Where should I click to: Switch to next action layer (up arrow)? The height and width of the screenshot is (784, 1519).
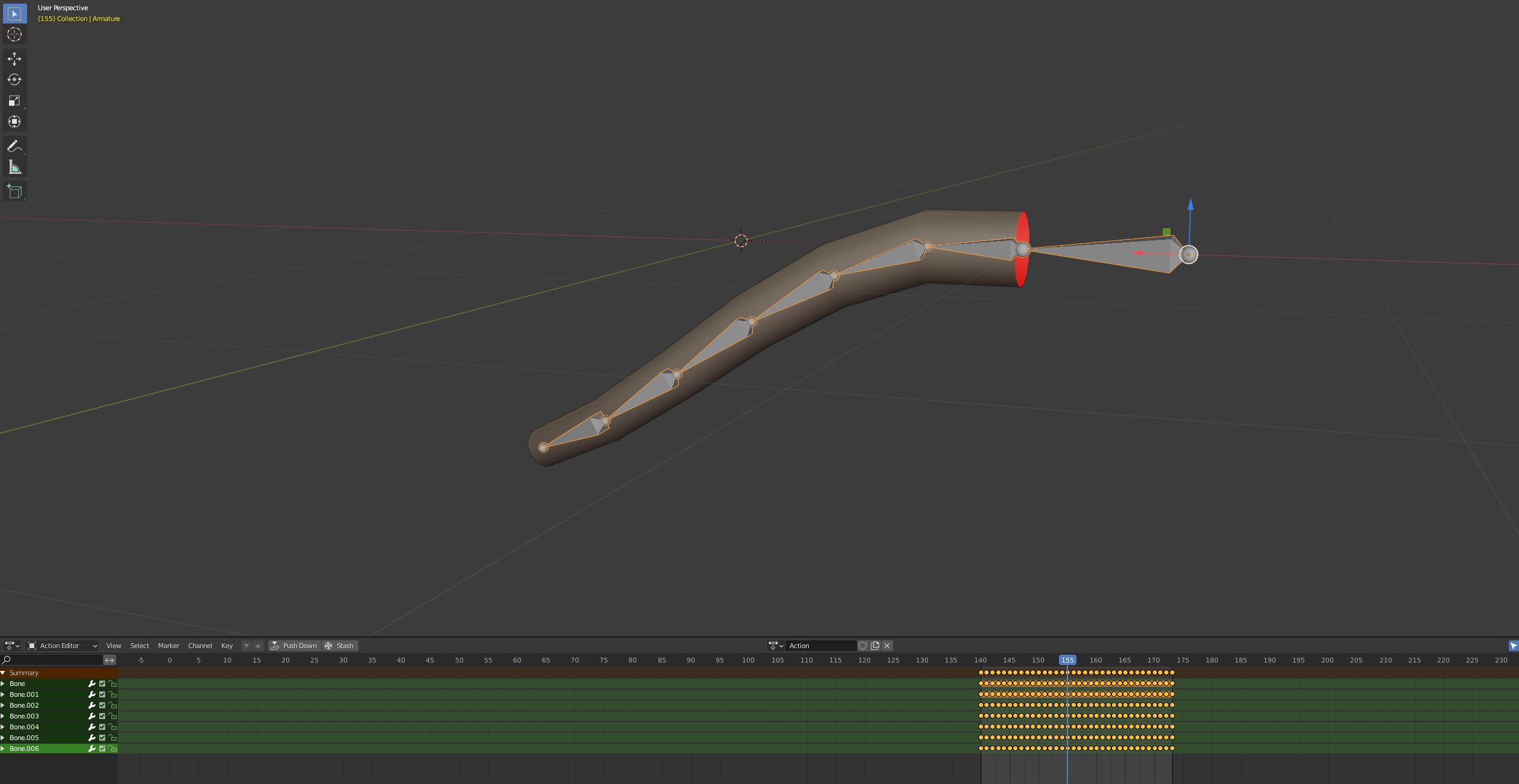(x=258, y=646)
